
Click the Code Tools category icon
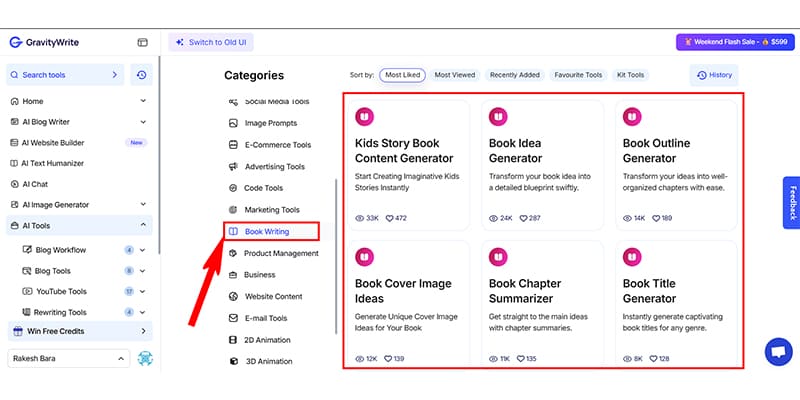233,188
